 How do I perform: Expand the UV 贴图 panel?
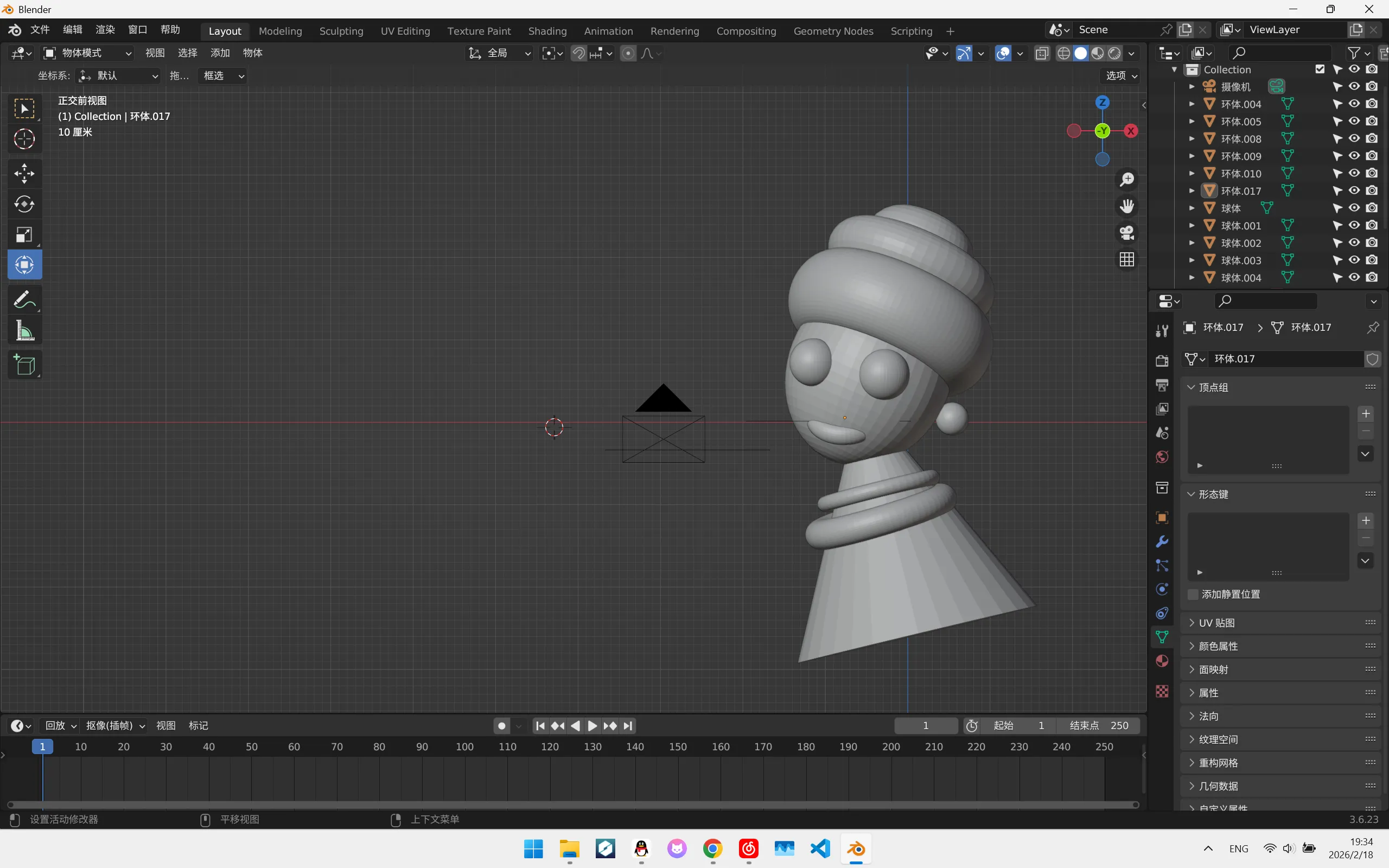1216,623
